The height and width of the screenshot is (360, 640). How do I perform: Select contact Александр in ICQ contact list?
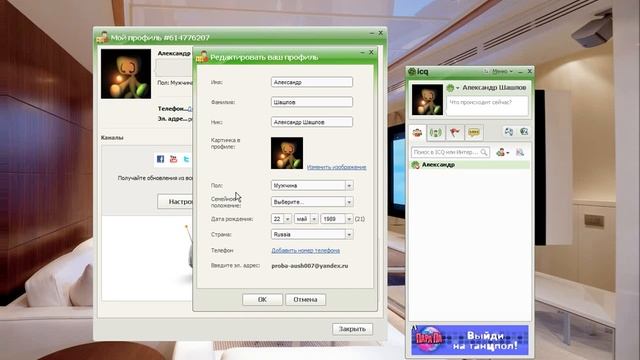click(469, 165)
